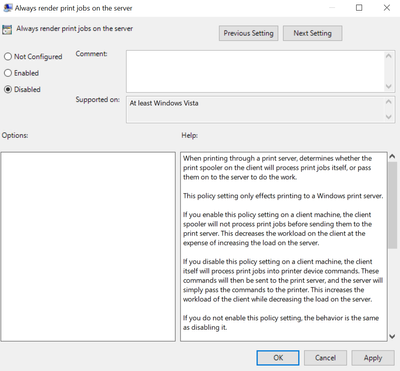This screenshot has height=371, width=400.
Task: Click inside the Comment text box
Action: (x=255, y=71)
